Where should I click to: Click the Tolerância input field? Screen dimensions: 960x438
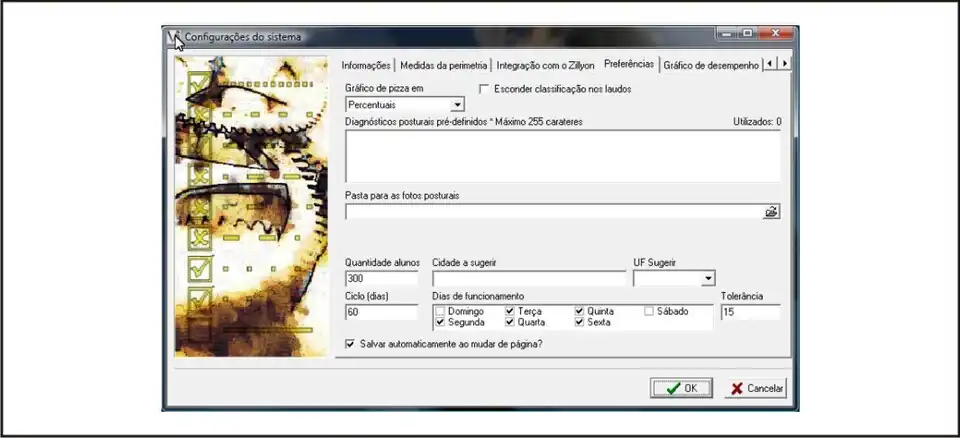(749, 312)
